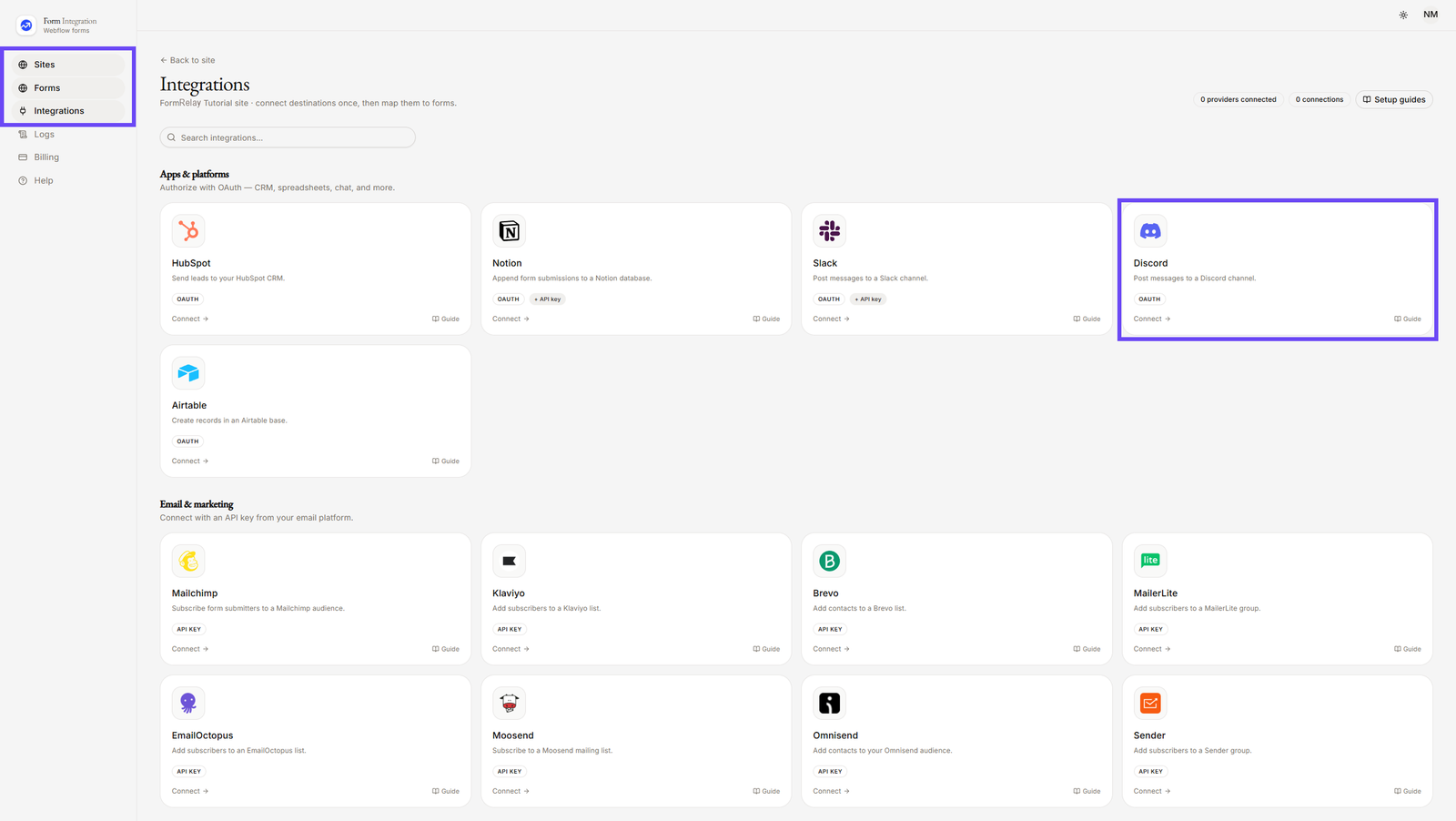Connect the Discord integration
Viewport: 1456px width, 821px height.
coord(1152,319)
